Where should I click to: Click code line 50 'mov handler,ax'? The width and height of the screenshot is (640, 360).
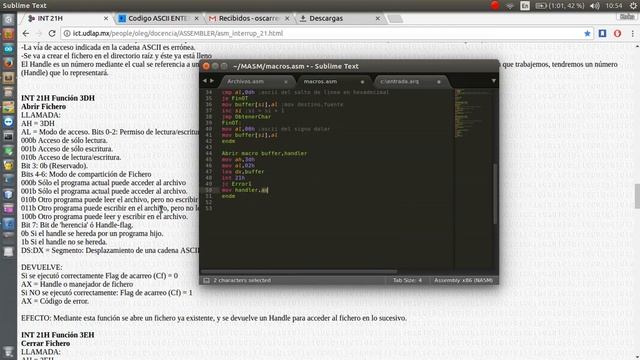(245, 190)
